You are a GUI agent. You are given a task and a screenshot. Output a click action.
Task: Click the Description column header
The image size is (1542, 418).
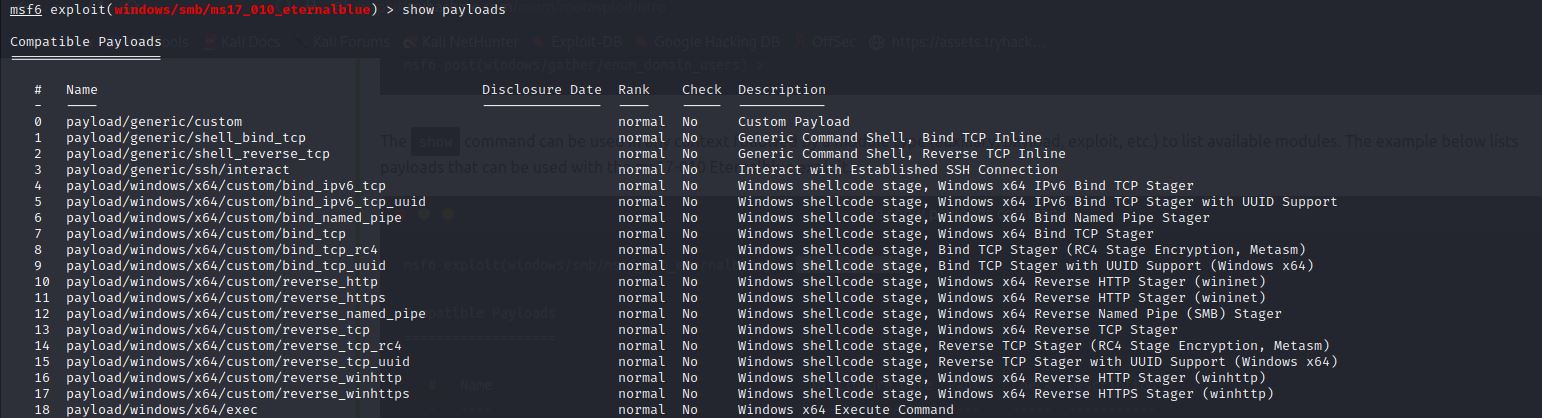781,90
